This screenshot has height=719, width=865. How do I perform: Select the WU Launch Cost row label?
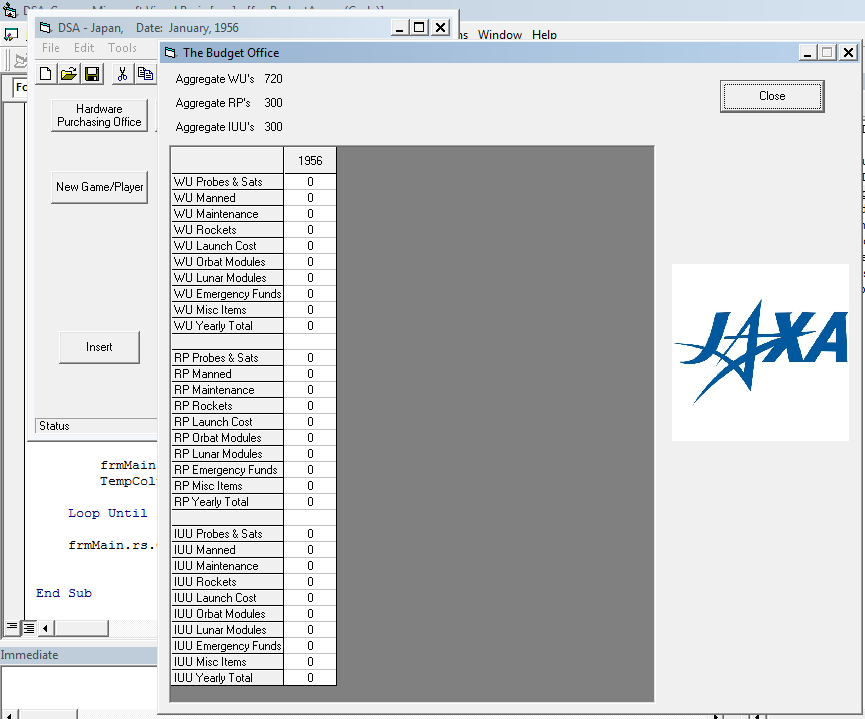[227, 246]
